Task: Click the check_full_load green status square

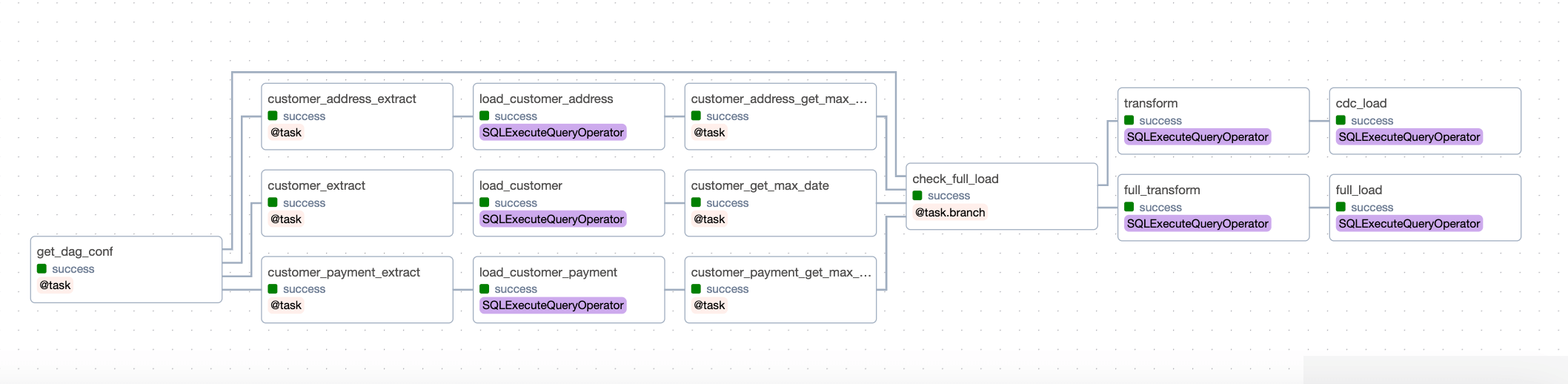Action: (x=917, y=196)
